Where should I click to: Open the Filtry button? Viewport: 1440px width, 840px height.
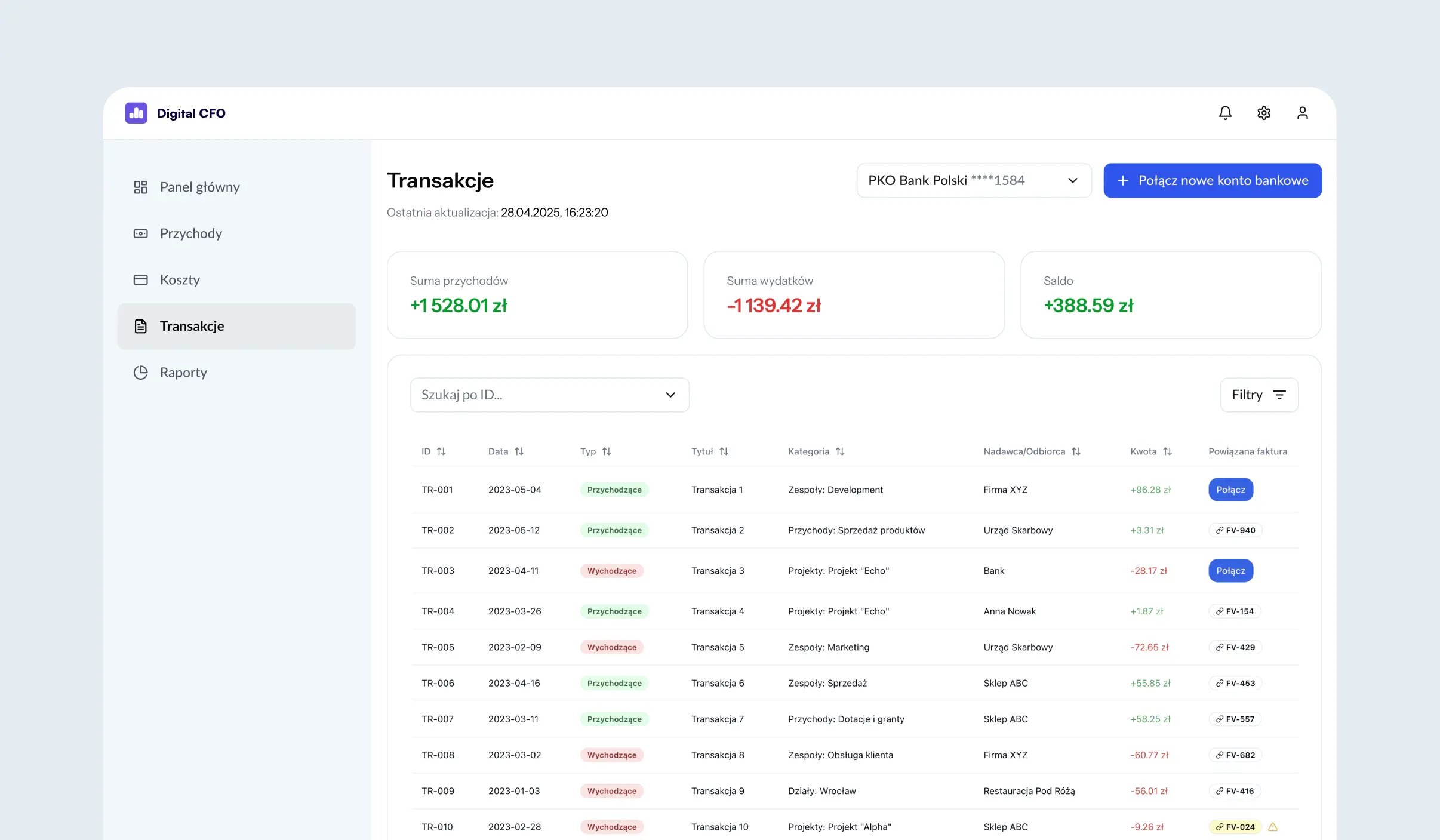[1259, 395]
